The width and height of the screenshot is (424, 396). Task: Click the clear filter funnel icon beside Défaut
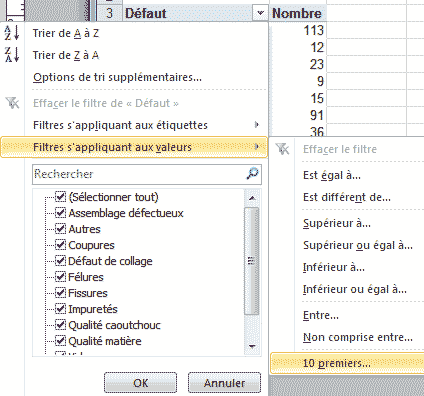tap(13, 103)
